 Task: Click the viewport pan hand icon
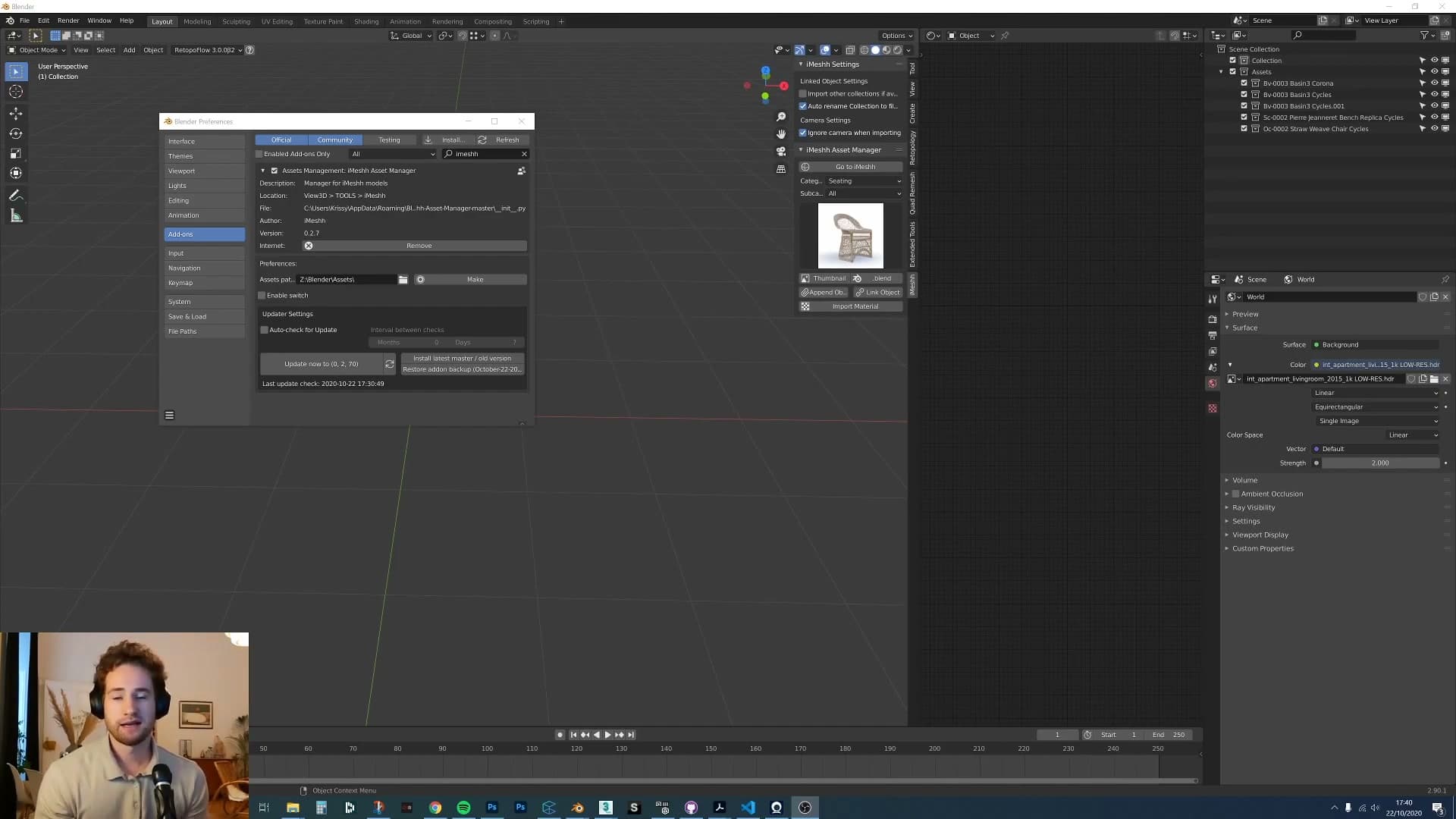pyautogui.click(x=781, y=133)
